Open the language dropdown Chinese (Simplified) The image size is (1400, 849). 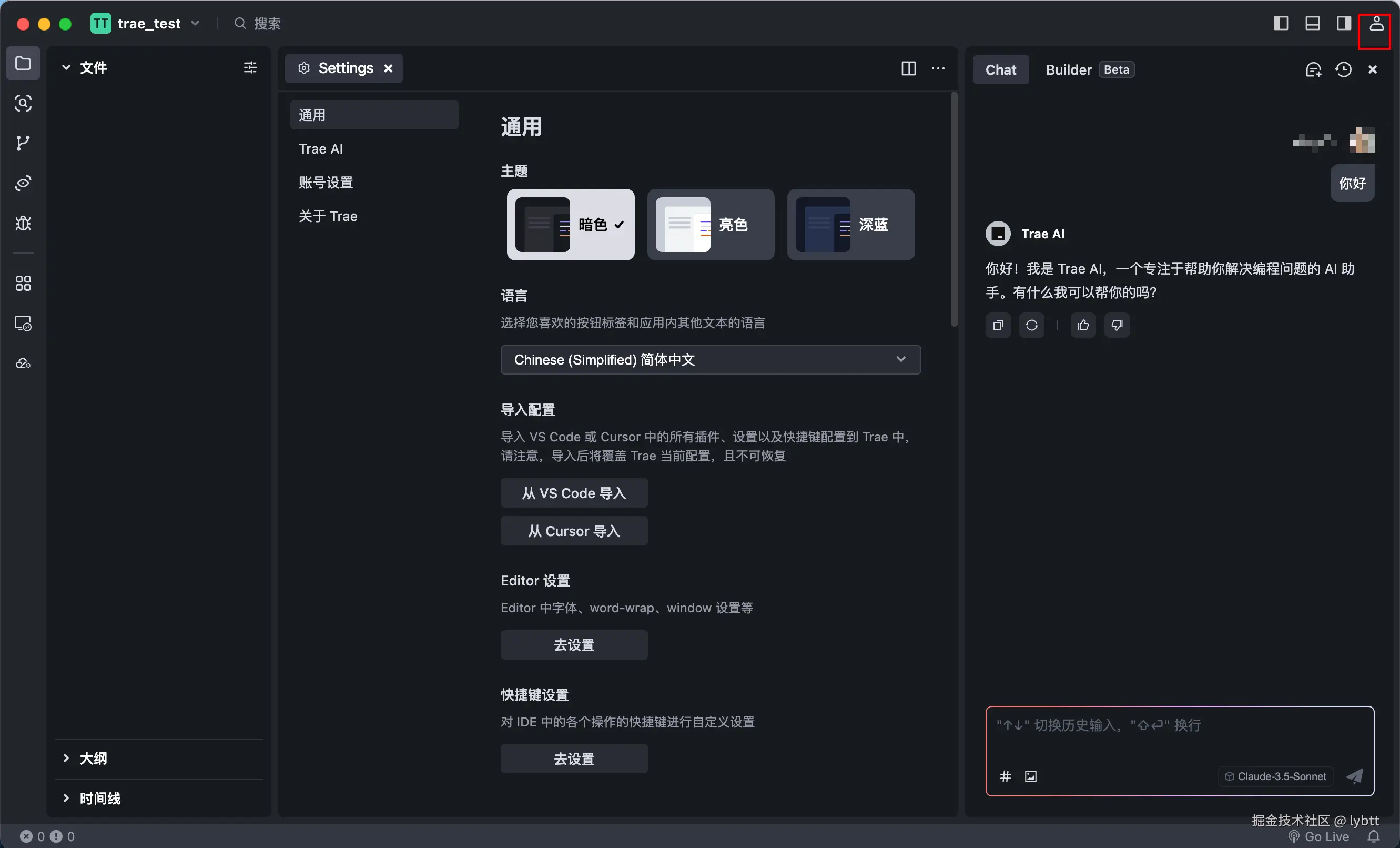coord(710,360)
